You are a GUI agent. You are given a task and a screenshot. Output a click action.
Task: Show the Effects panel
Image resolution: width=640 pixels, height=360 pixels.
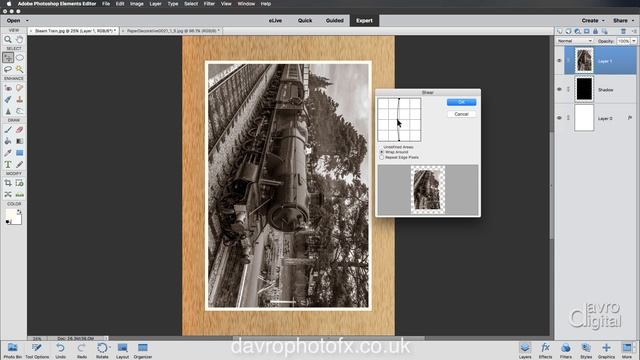point(545,350)
